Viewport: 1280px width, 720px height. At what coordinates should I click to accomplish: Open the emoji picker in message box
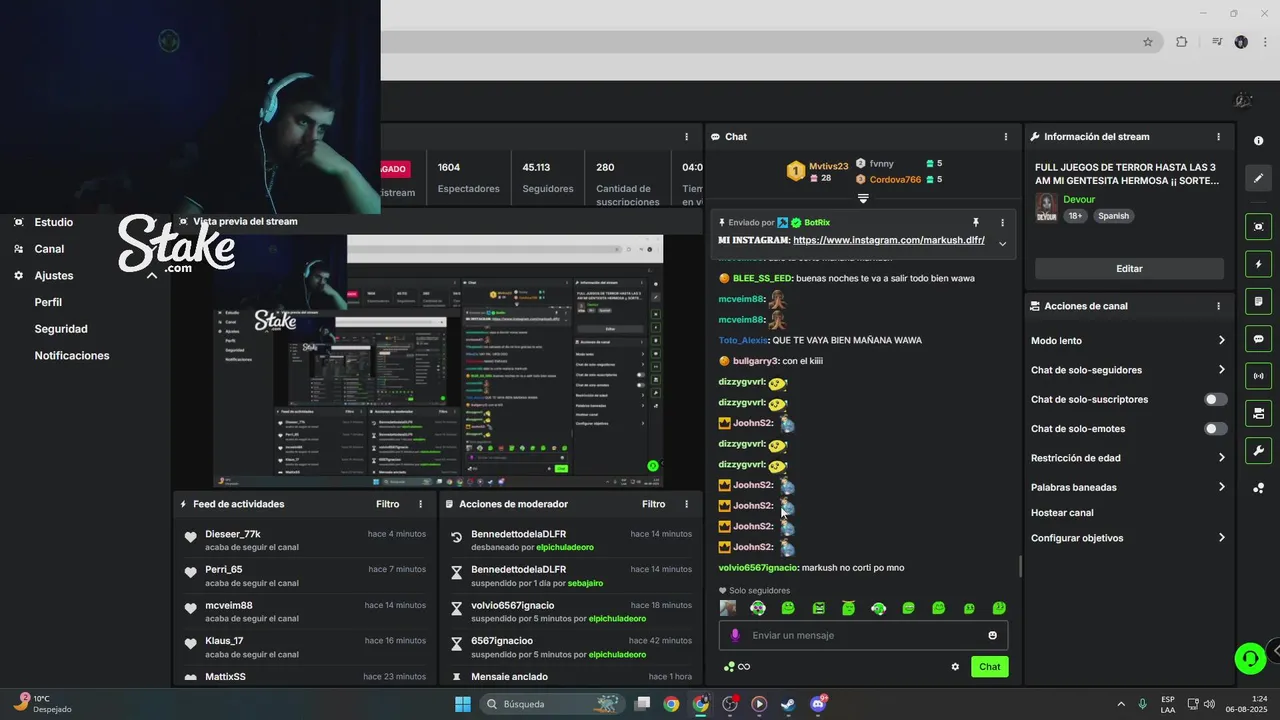click(992, 635)
